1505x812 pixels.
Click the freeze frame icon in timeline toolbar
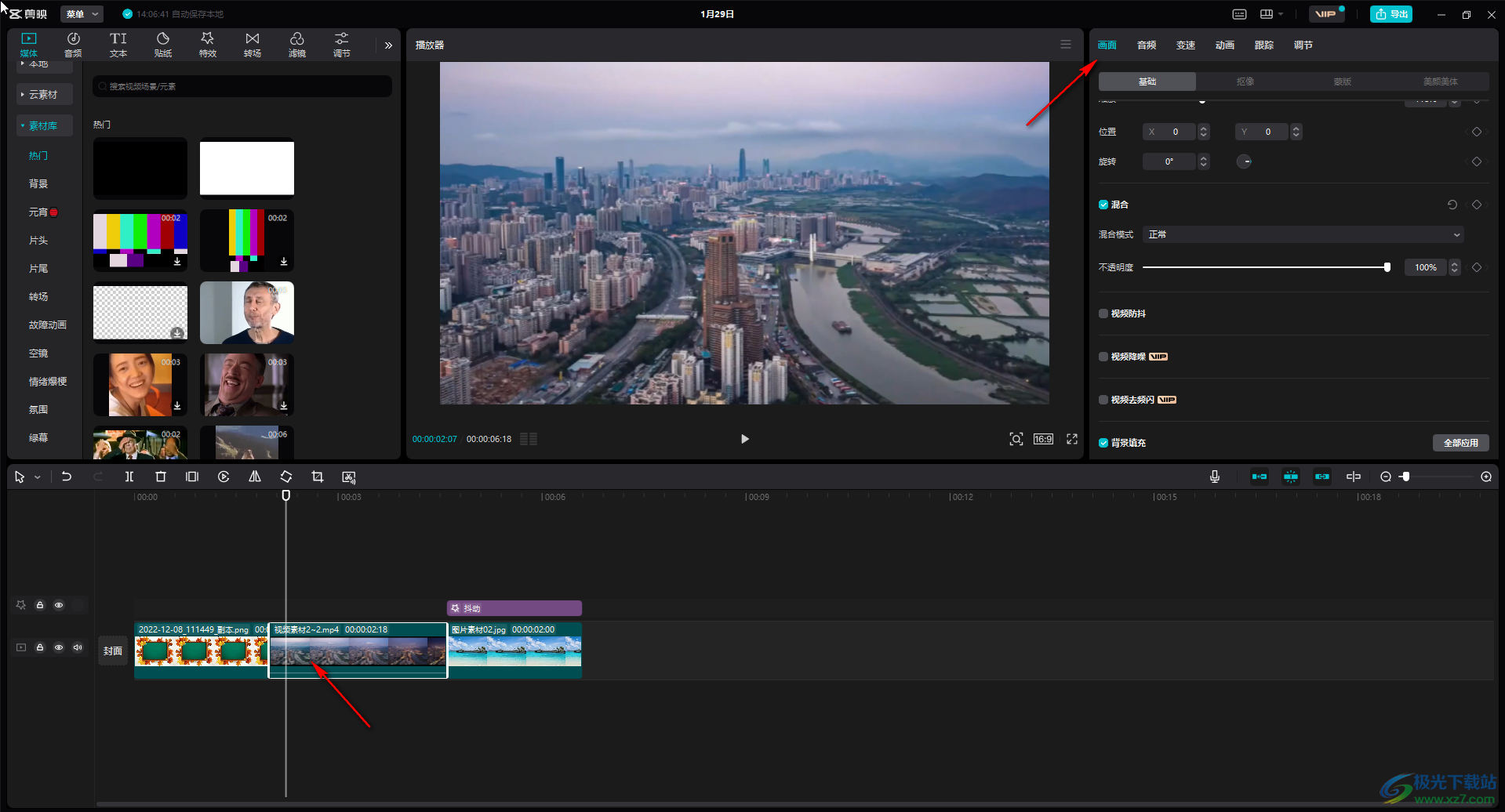[192, 477]
